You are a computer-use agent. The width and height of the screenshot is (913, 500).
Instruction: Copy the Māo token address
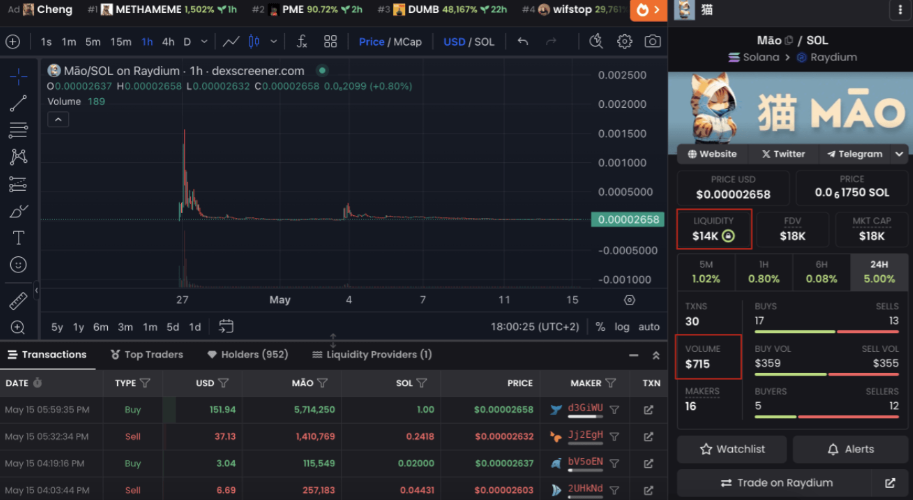[x=789, y=41]
